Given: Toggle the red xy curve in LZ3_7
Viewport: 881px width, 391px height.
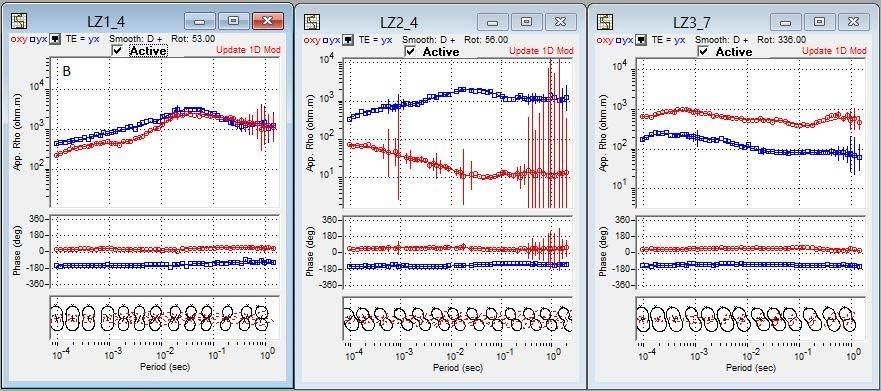Looking at the screenshot, I should point(605,40).
